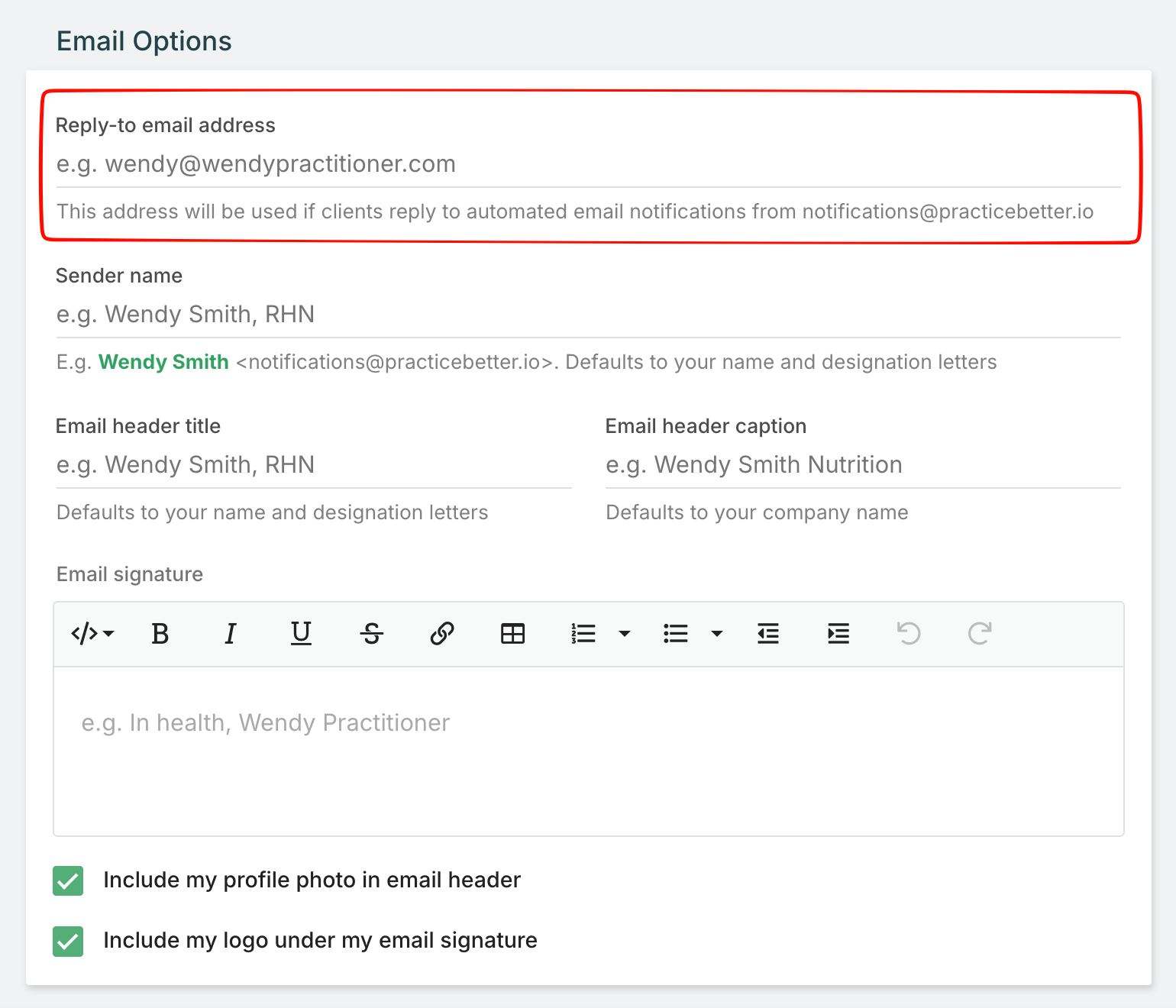
Task: Apply Strikethrough formatting
Action: tap(372, 634)
